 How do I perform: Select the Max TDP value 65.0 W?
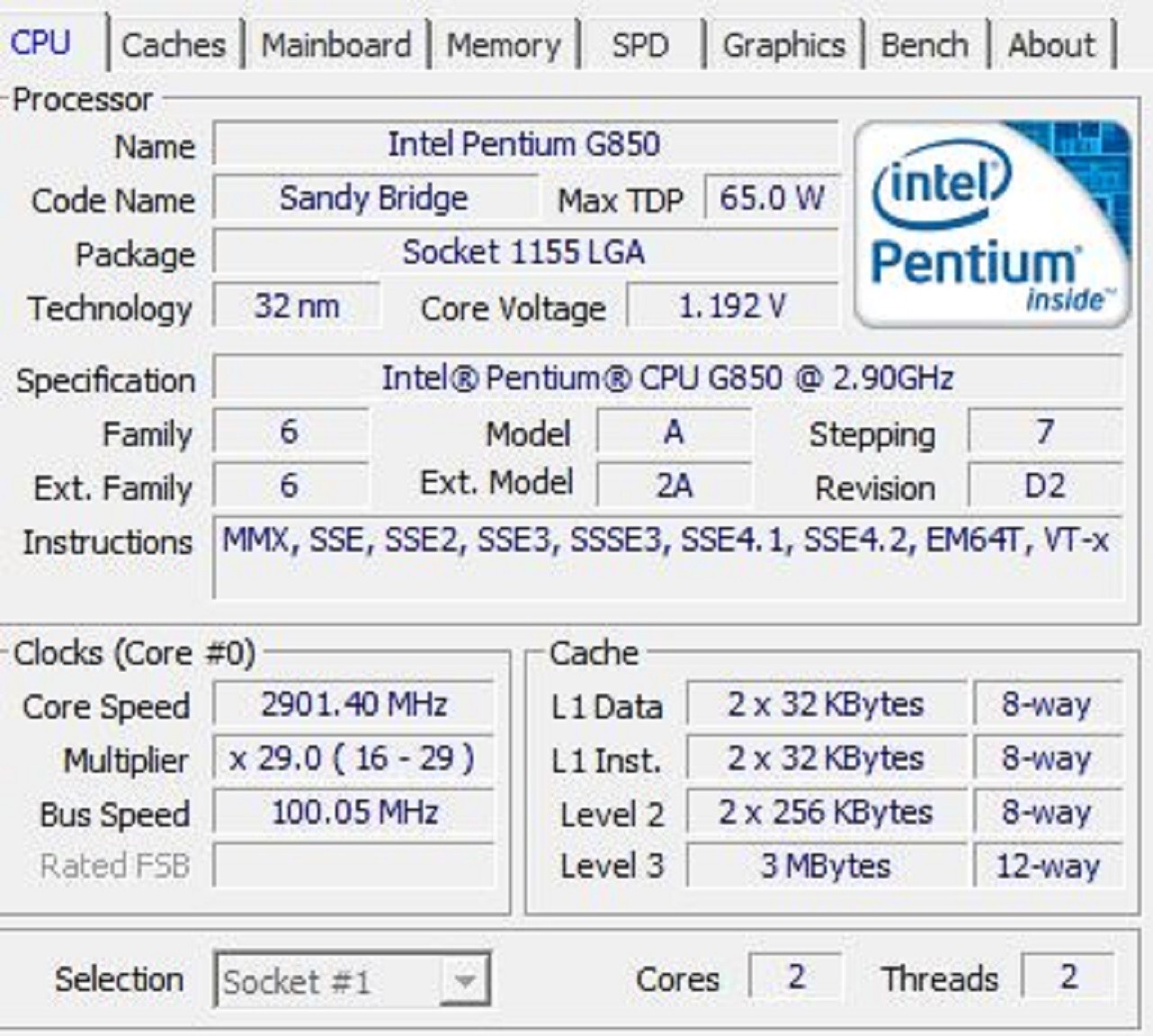pos(771,198)
